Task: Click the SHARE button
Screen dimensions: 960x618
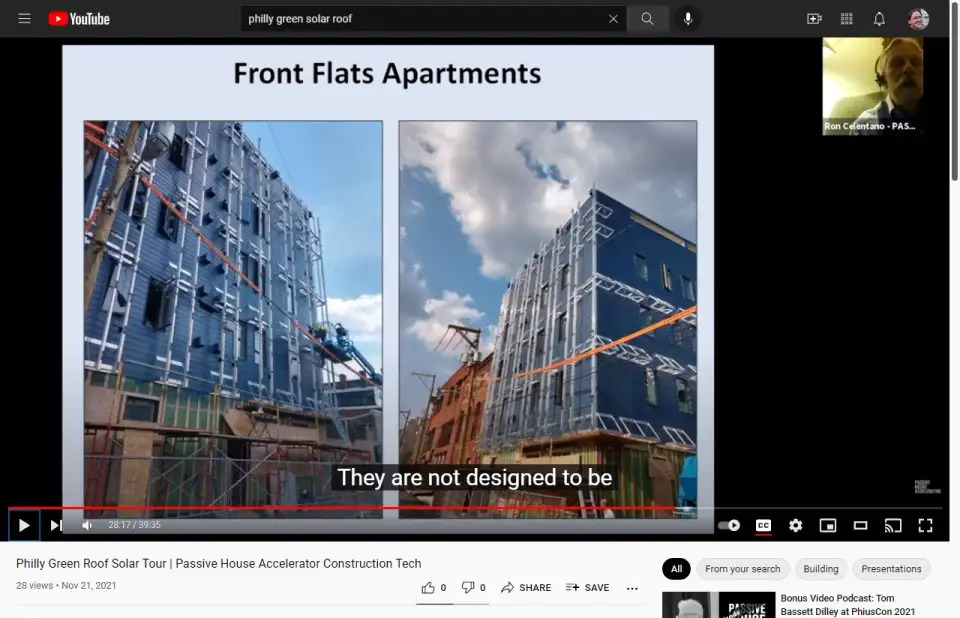Action: (526, 588)
